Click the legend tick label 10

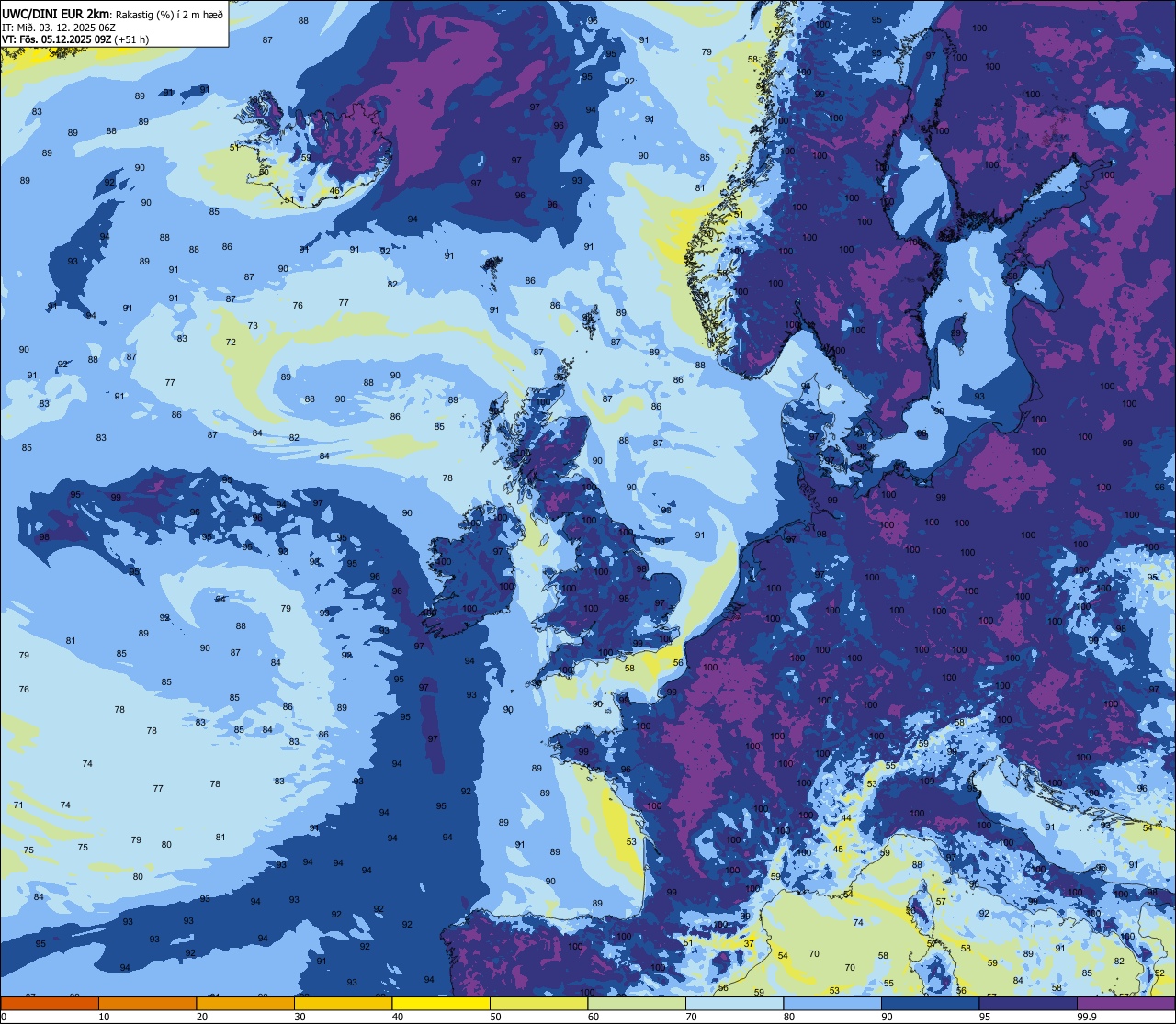[x=105, y=1017]
